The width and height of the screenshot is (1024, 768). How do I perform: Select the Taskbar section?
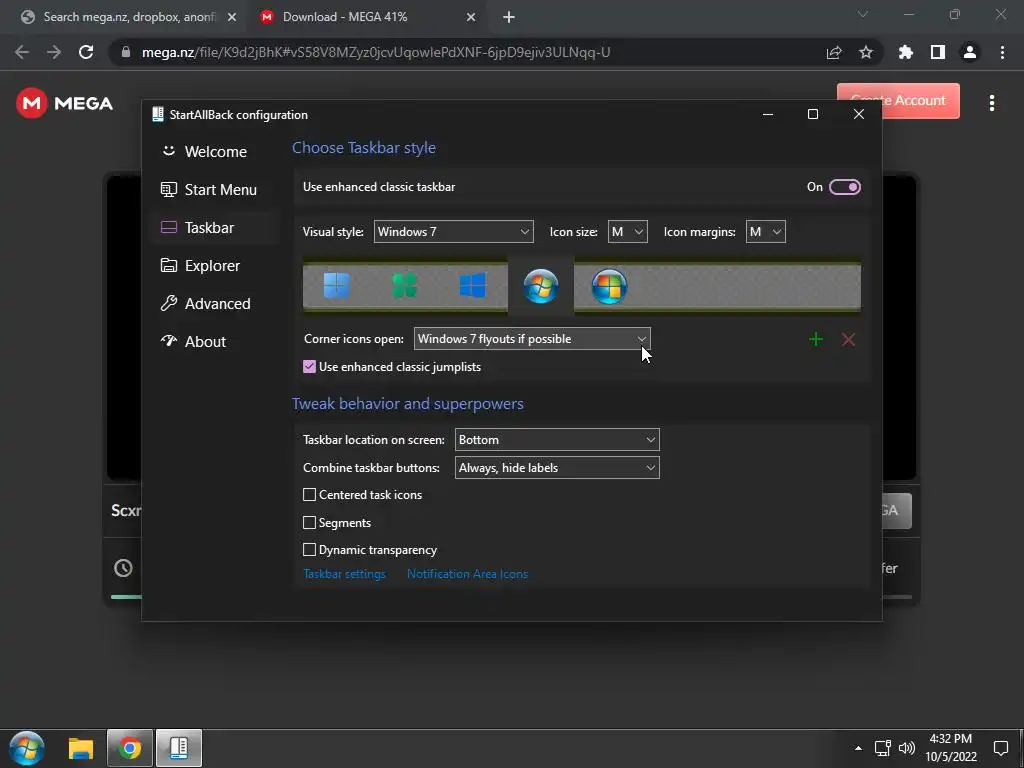pos(214,227)
